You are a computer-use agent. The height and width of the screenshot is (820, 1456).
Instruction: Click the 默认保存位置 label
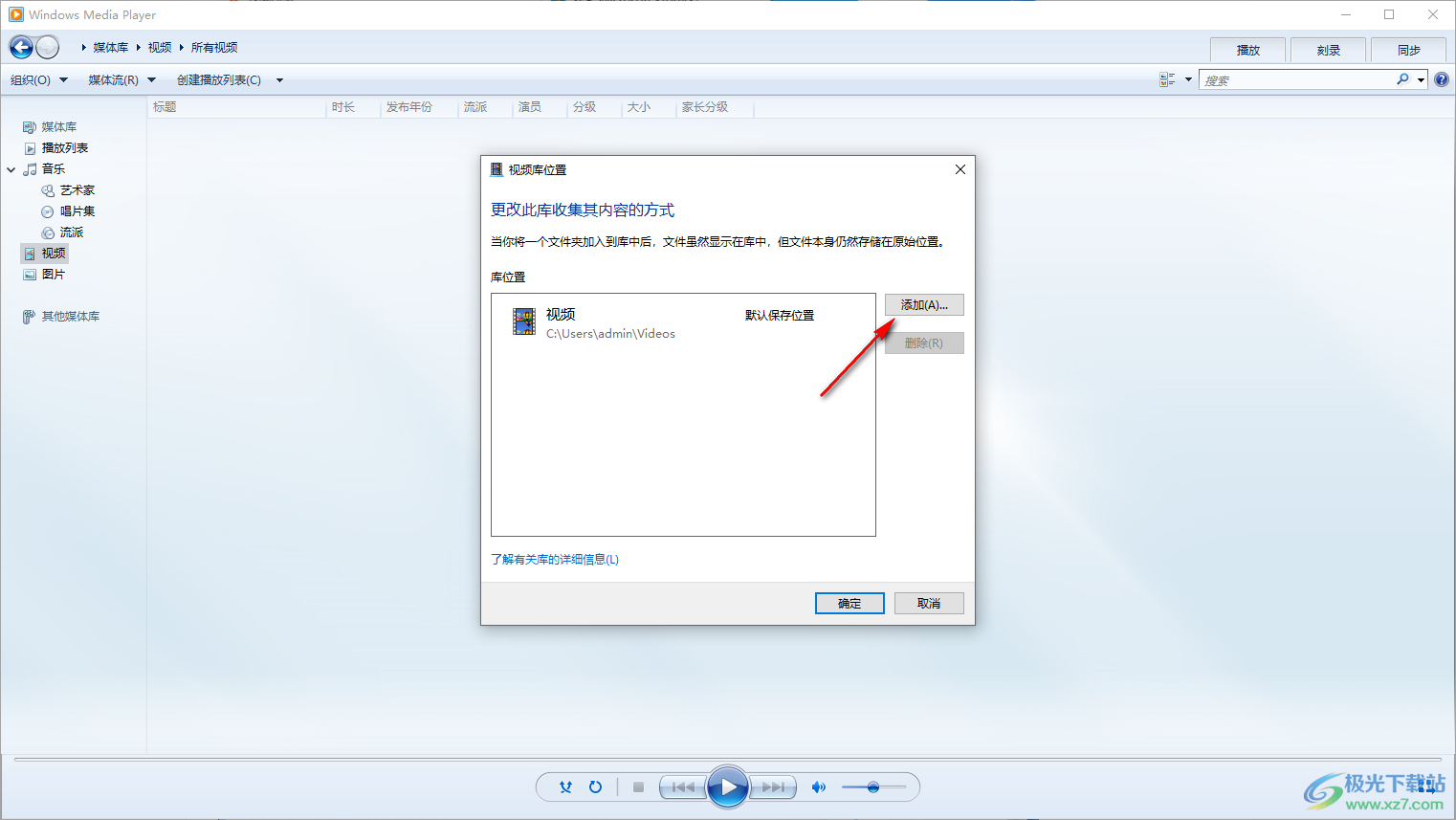pos(780,315)
